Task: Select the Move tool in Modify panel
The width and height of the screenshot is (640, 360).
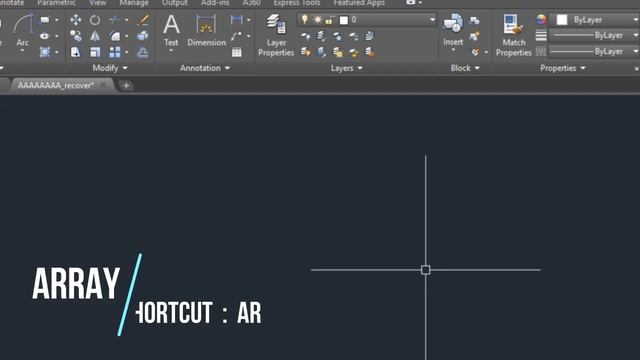Action: click(x=76, y=20)
